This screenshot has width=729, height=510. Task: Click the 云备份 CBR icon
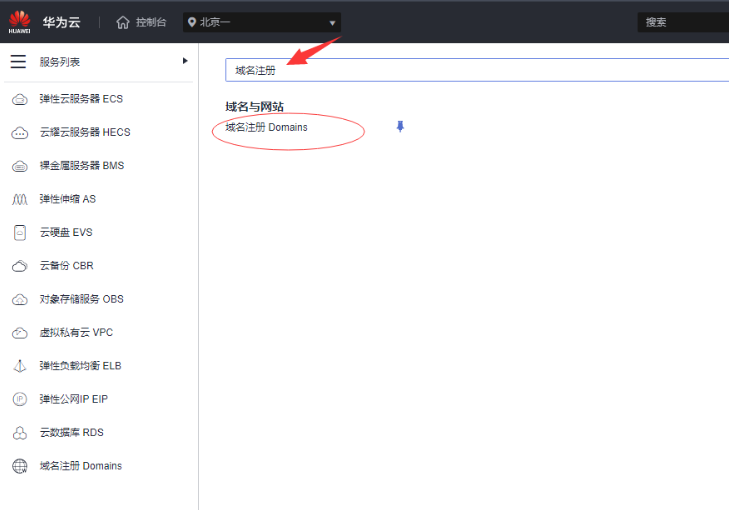[20, 266]
